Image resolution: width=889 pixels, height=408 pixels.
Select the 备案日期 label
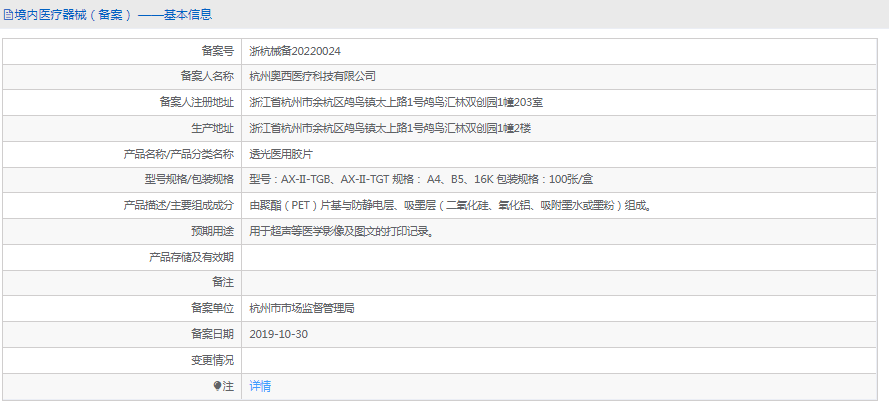click(213, 334)
